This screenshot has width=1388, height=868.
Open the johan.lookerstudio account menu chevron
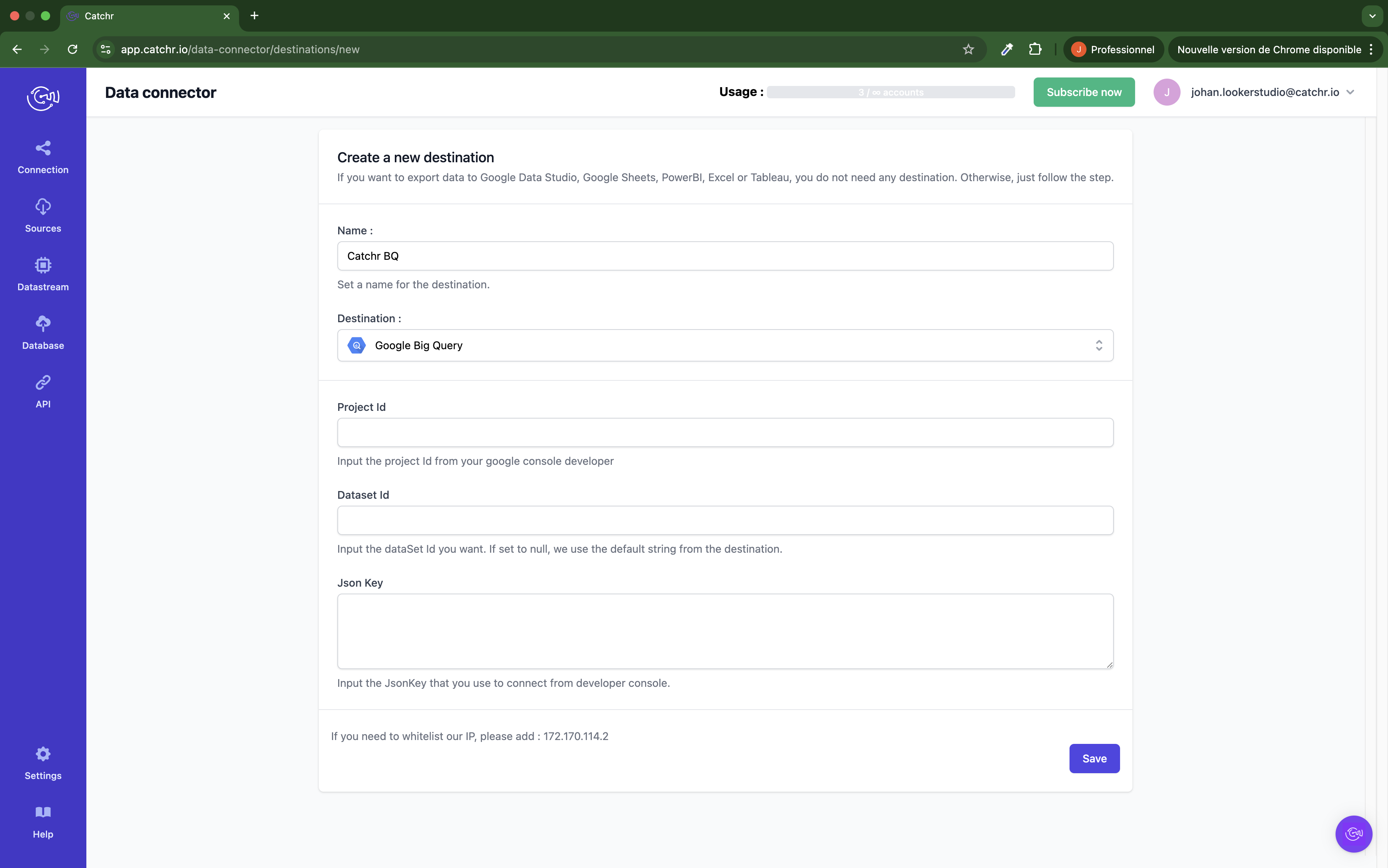1350,93
